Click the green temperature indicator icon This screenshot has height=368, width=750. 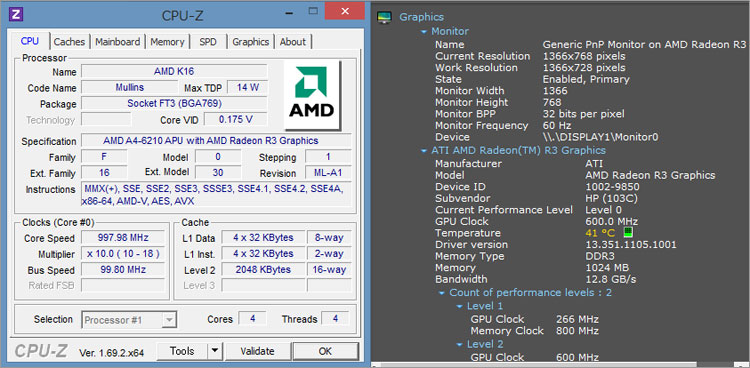628,233
